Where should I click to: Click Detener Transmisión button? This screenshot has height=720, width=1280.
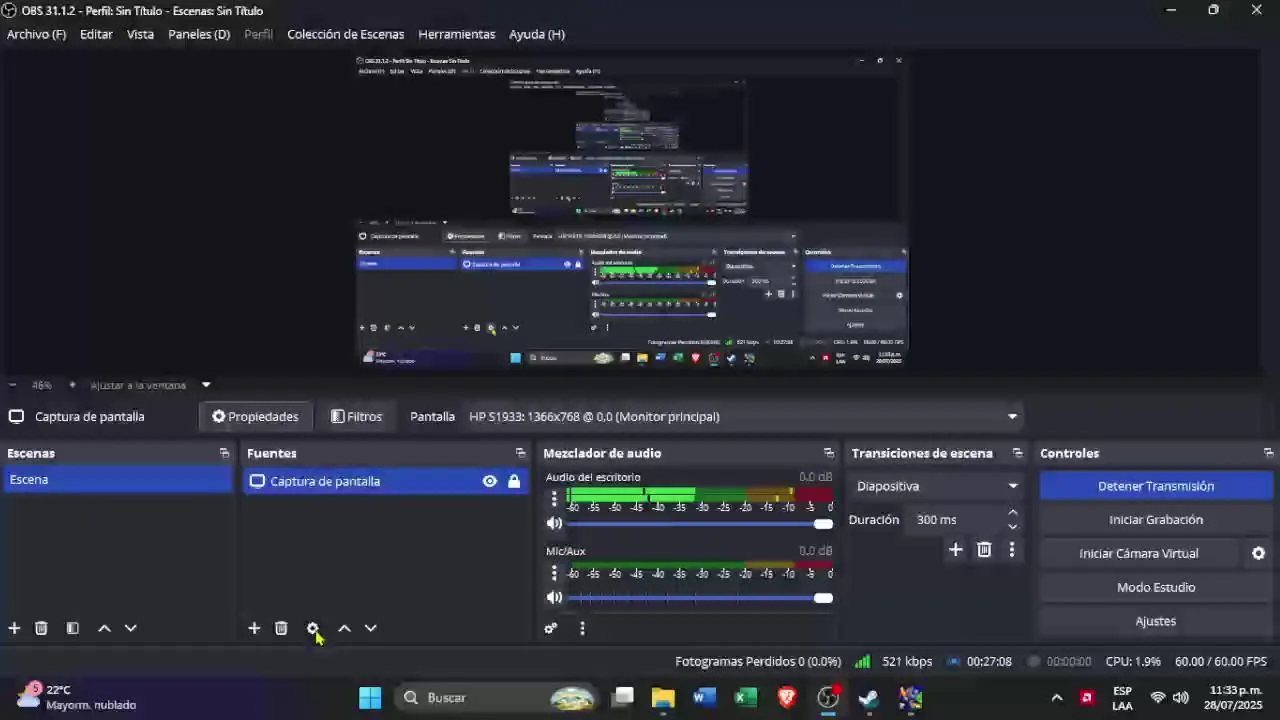click(x=1156, y=486)
